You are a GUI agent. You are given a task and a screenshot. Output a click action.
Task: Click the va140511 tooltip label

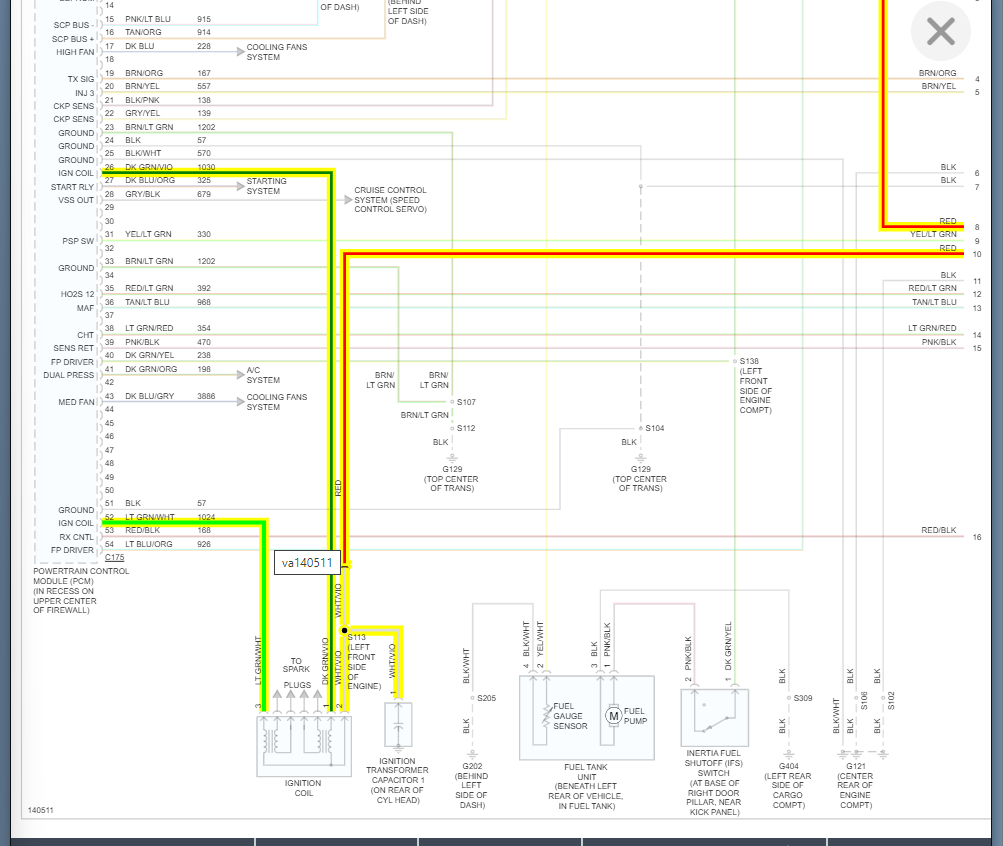tap(307, 563)
